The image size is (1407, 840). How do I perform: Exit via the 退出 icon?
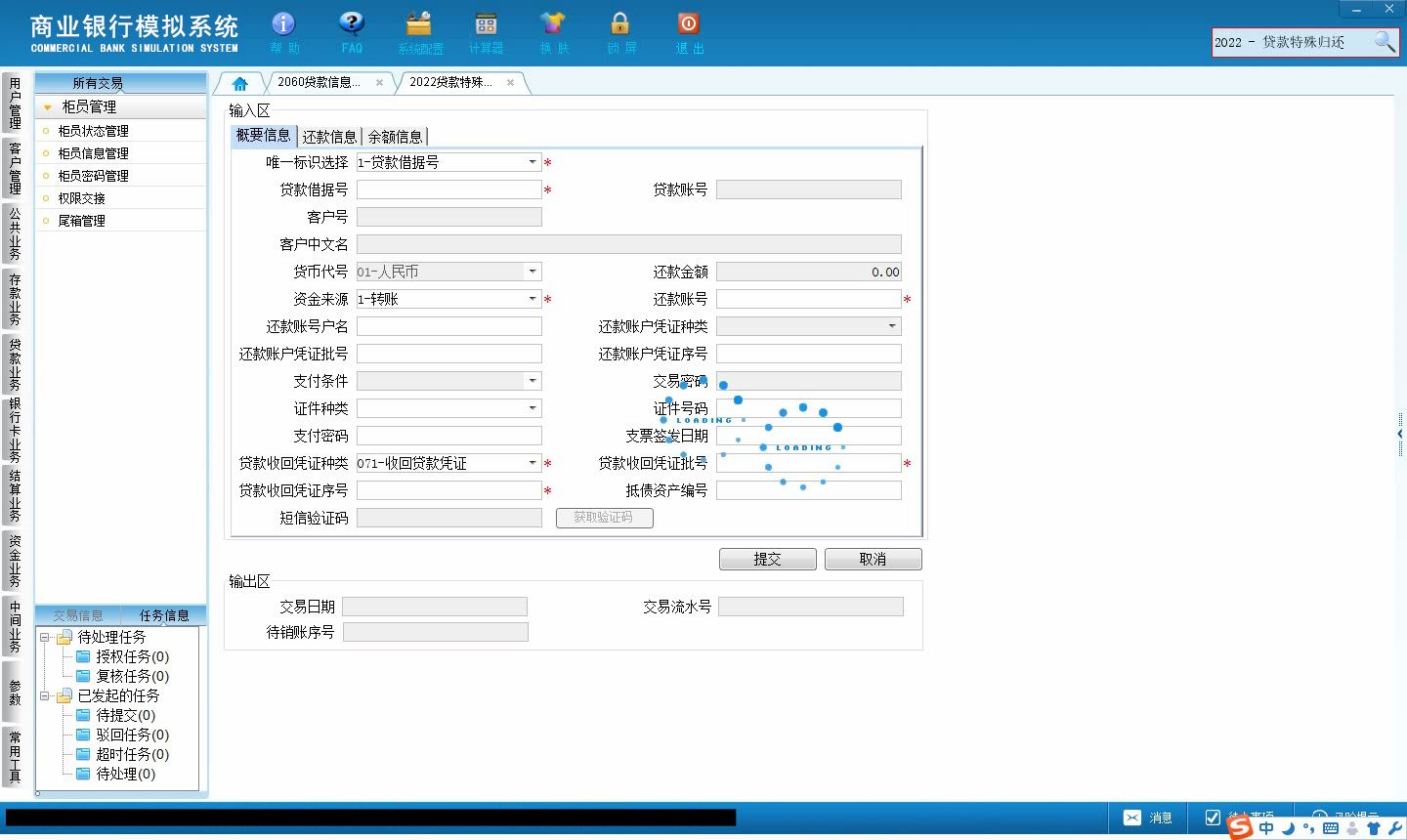[689, 24]
